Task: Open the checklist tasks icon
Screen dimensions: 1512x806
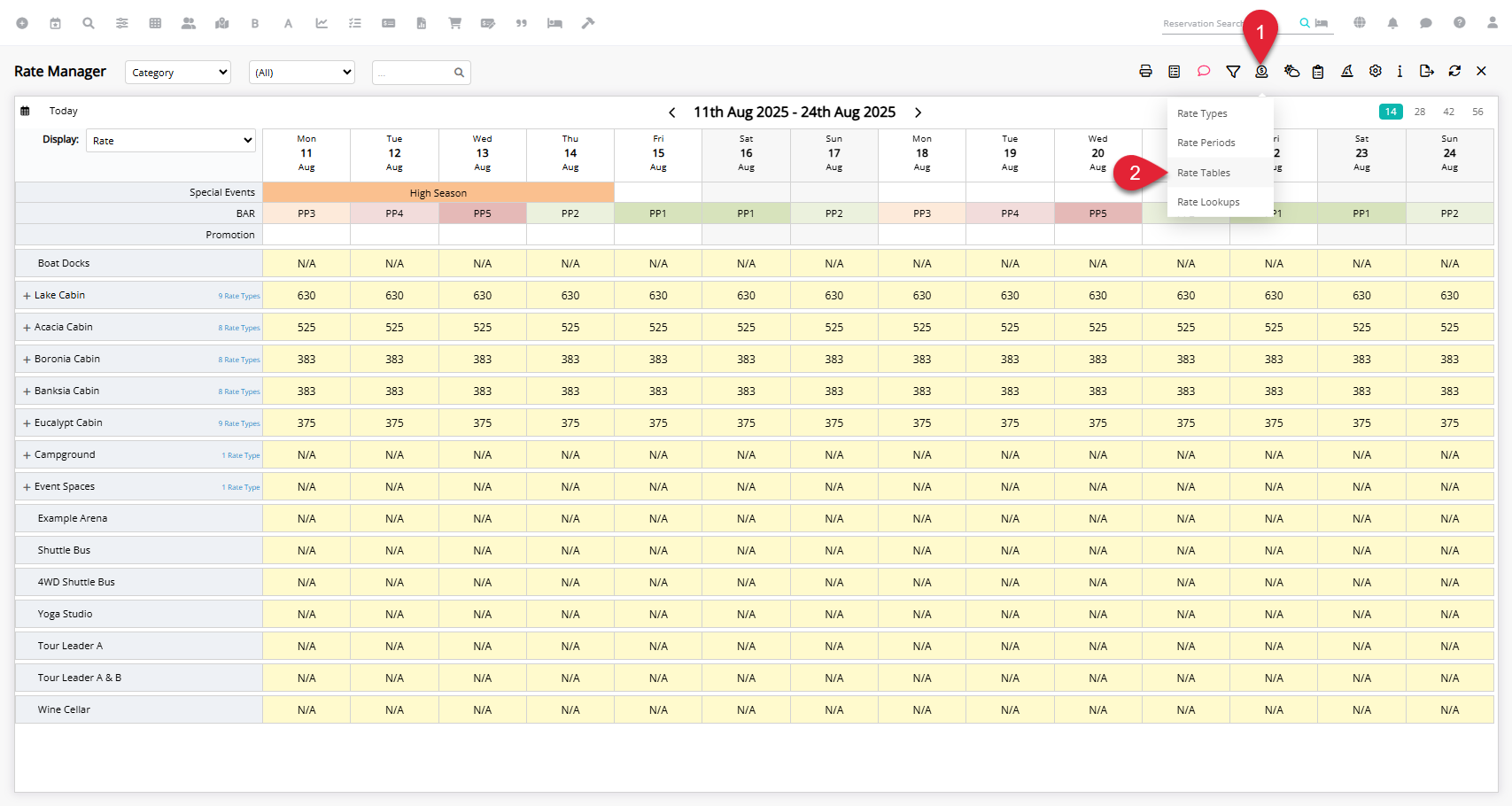Action: tap(355, 23)
